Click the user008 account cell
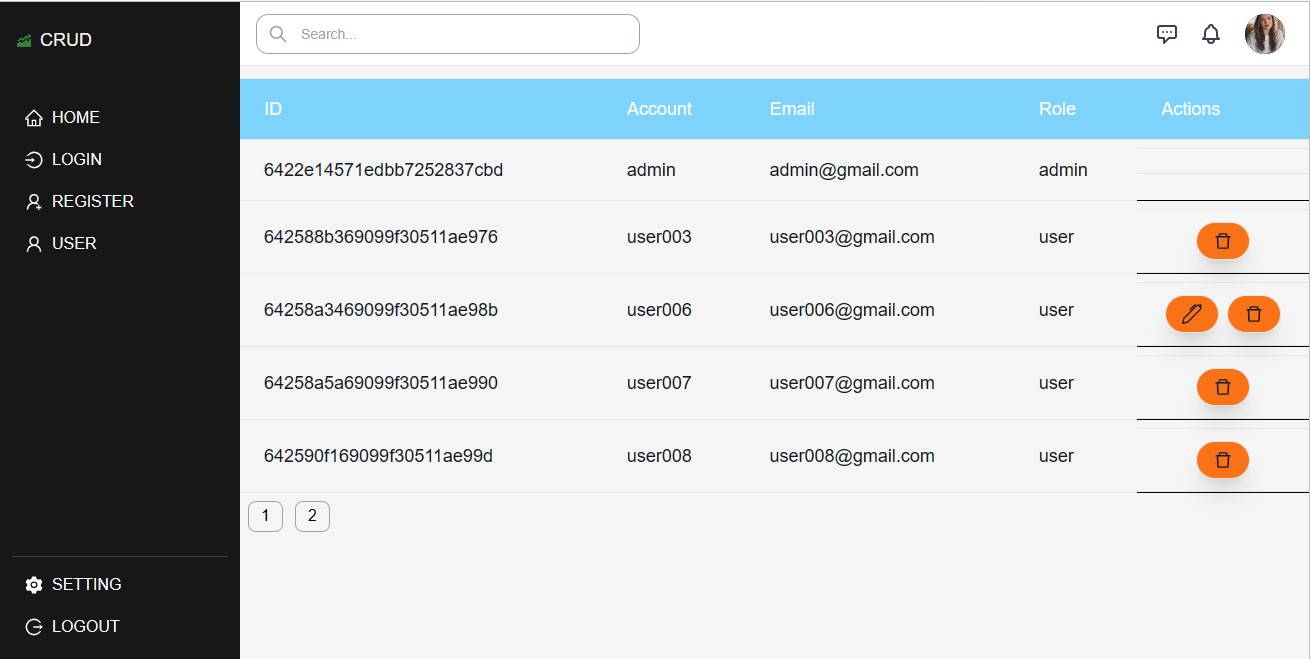The height and width of the screenshot is (659, 1310). point(659,456)
